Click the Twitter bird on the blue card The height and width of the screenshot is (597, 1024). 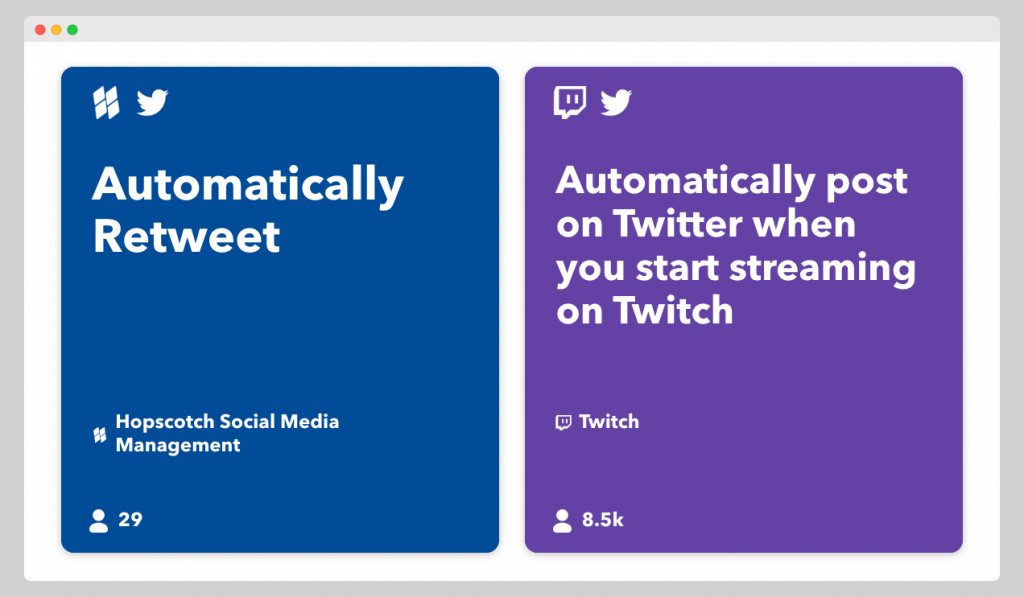pos(152,102)
